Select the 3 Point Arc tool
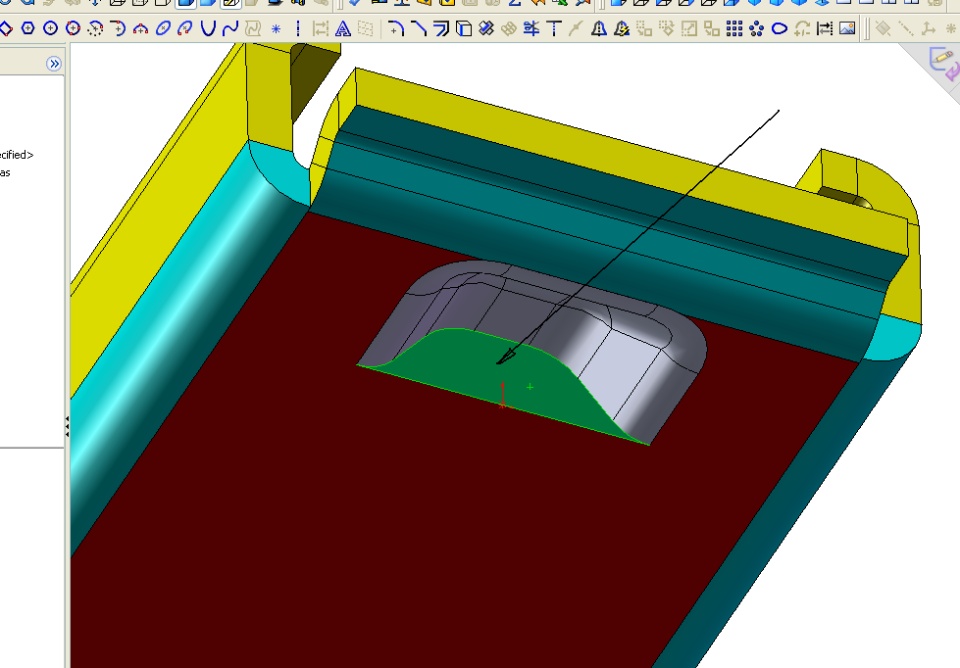This screenshot has height=668, width=960. (141, 28)
